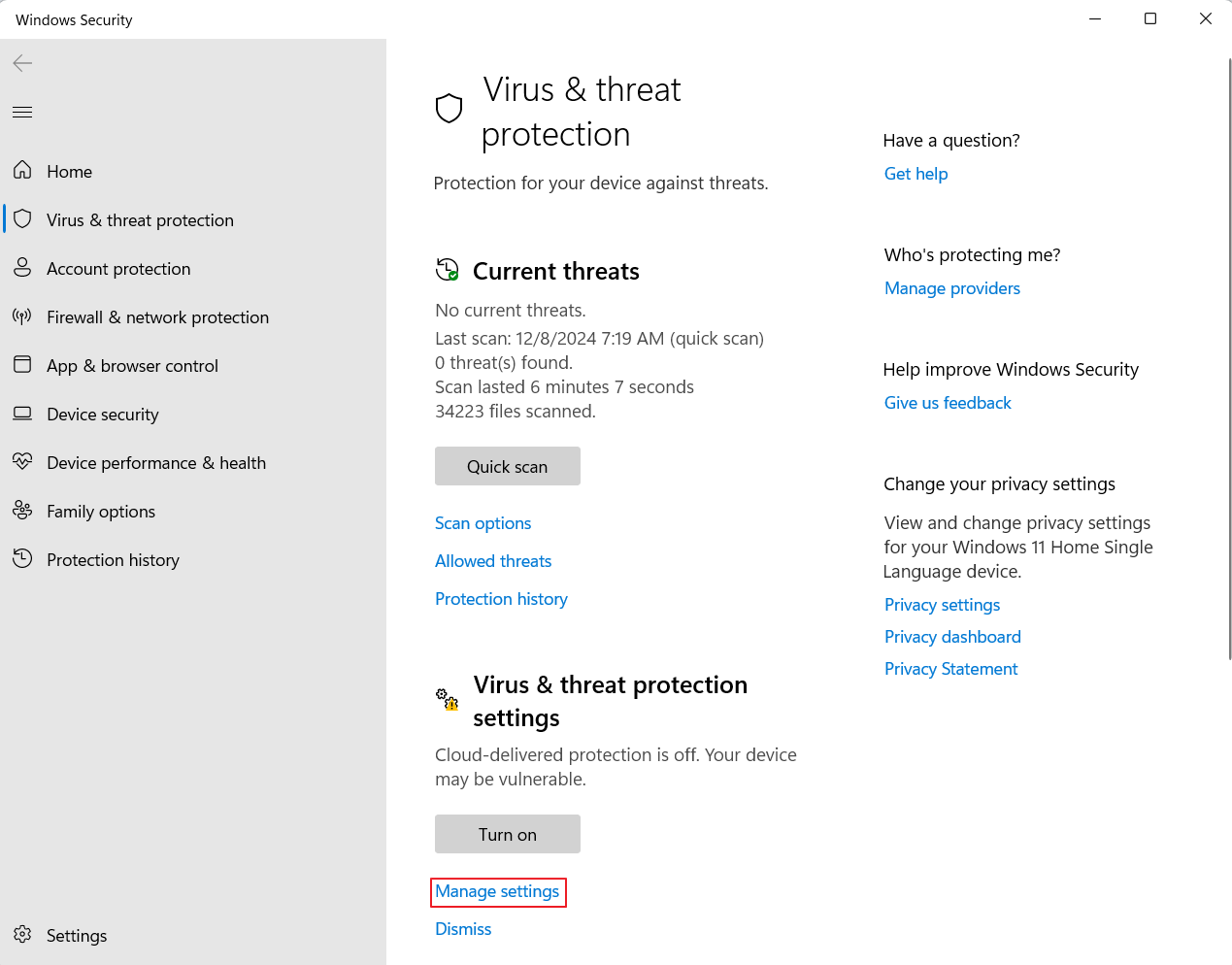Open Manage settings link

point(497,891)
